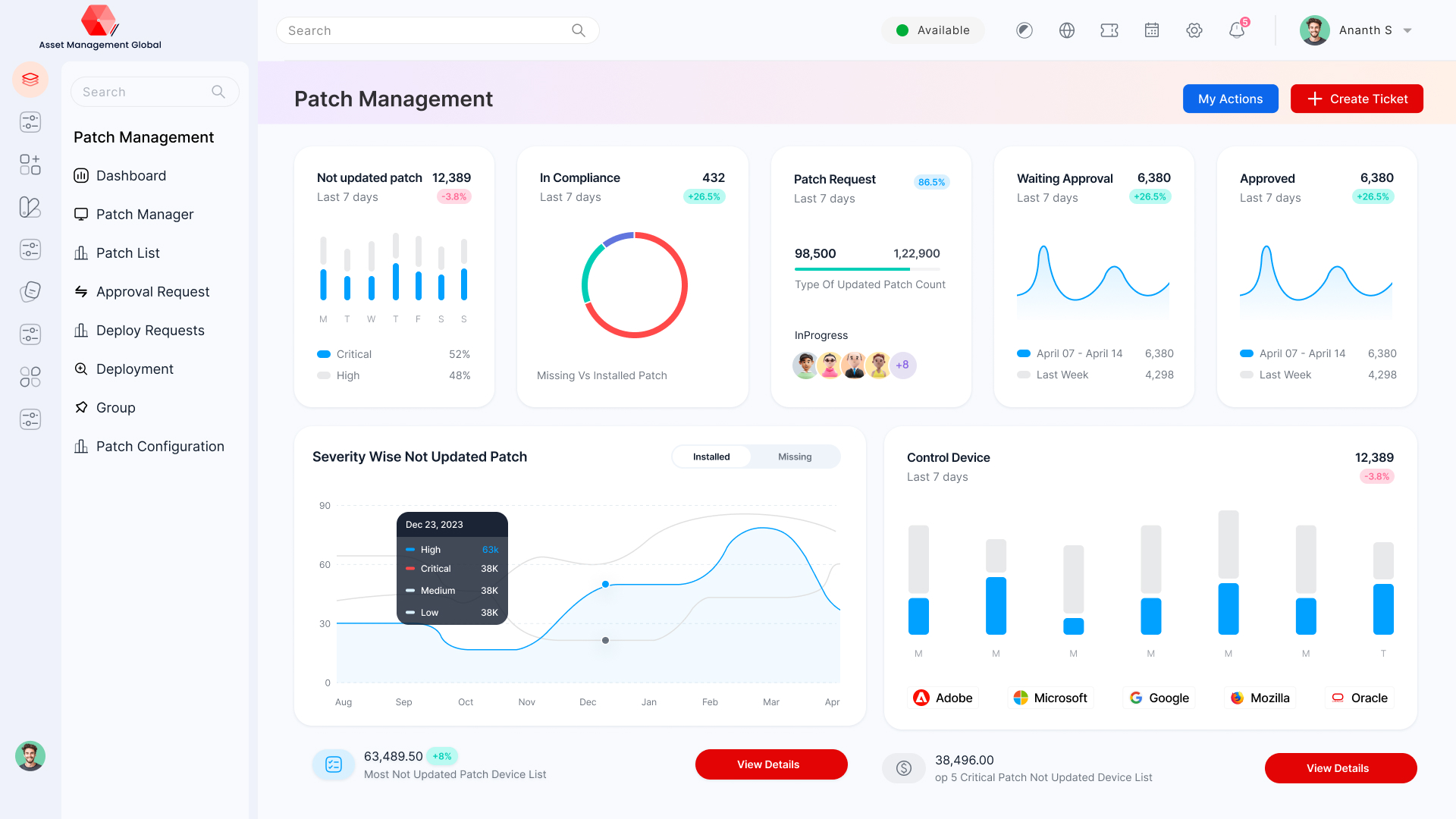Expand the Ananth S user dropdown arrow
This screenshot has height=819, width=1456.
click(1407, 31)
